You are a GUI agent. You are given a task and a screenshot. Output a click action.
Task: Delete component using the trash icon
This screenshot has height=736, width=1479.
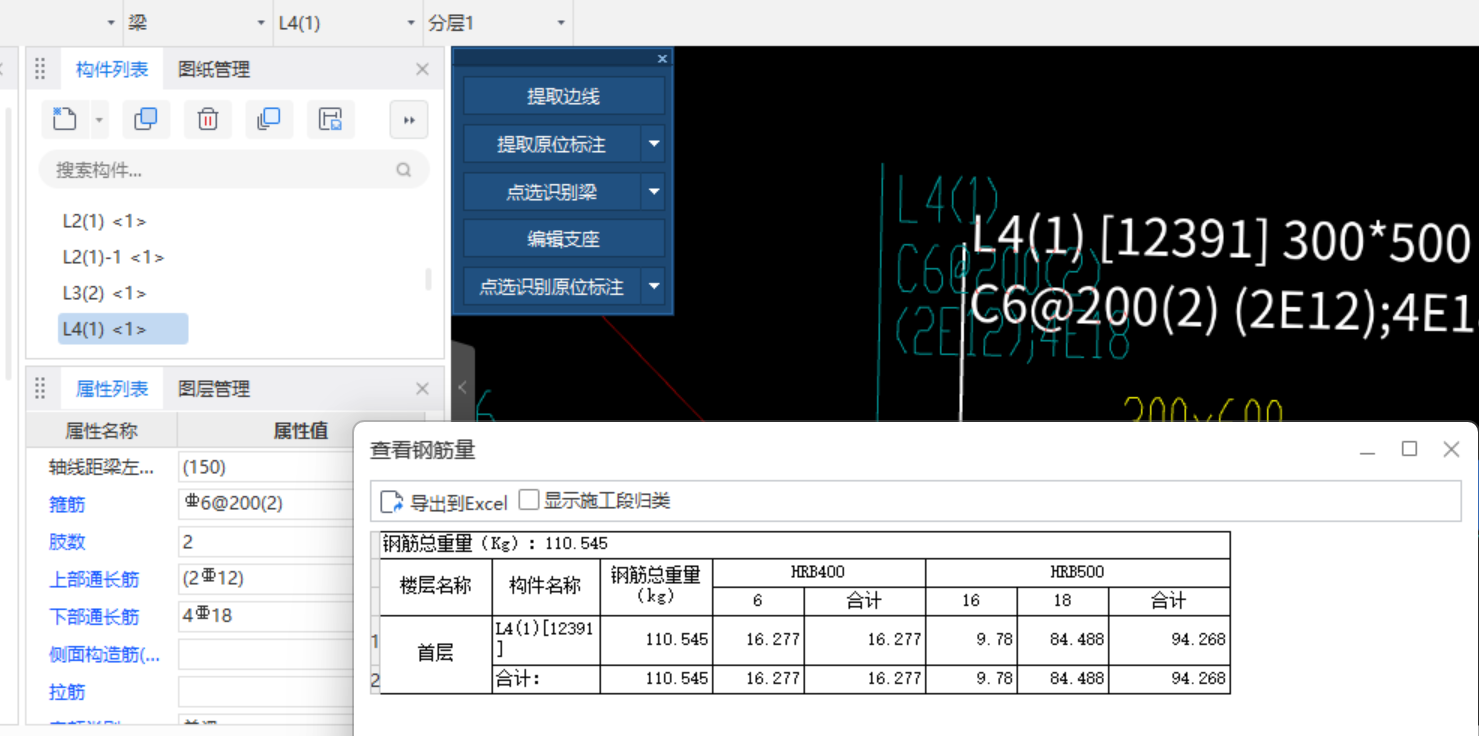pyautogui.click(x=208, y=120)
